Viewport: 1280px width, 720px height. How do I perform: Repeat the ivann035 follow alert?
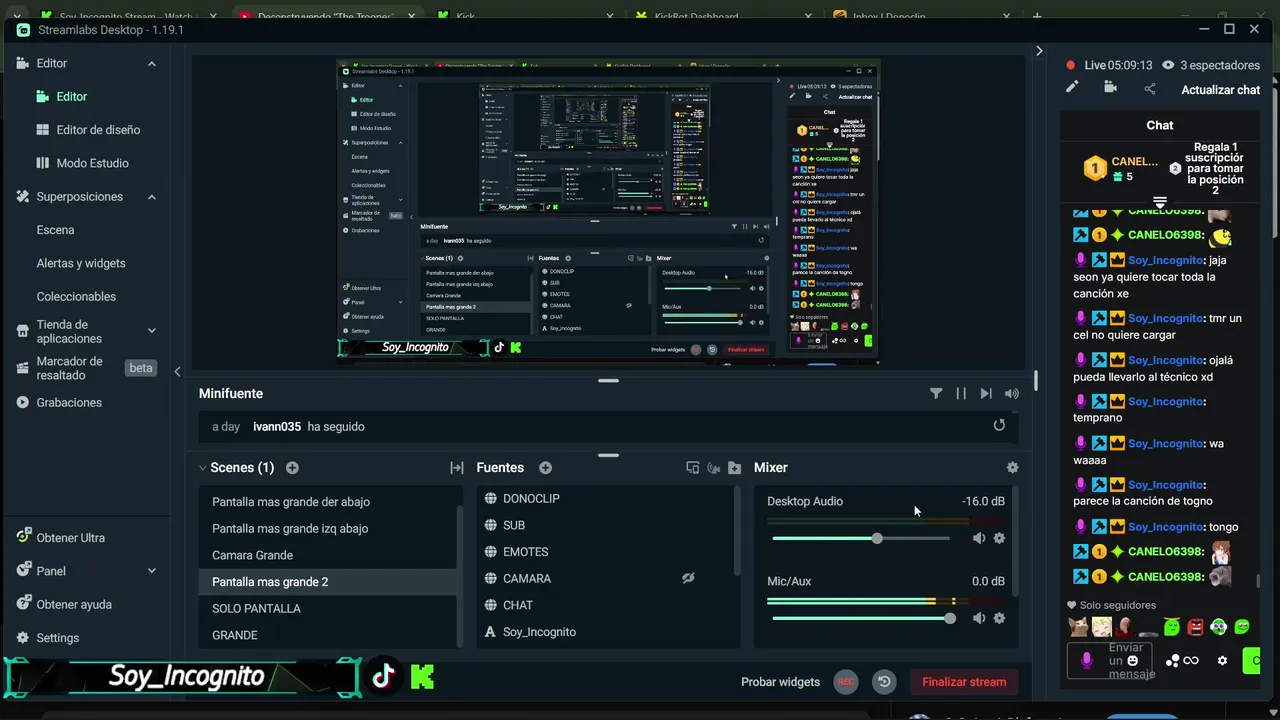coord(999,425)
